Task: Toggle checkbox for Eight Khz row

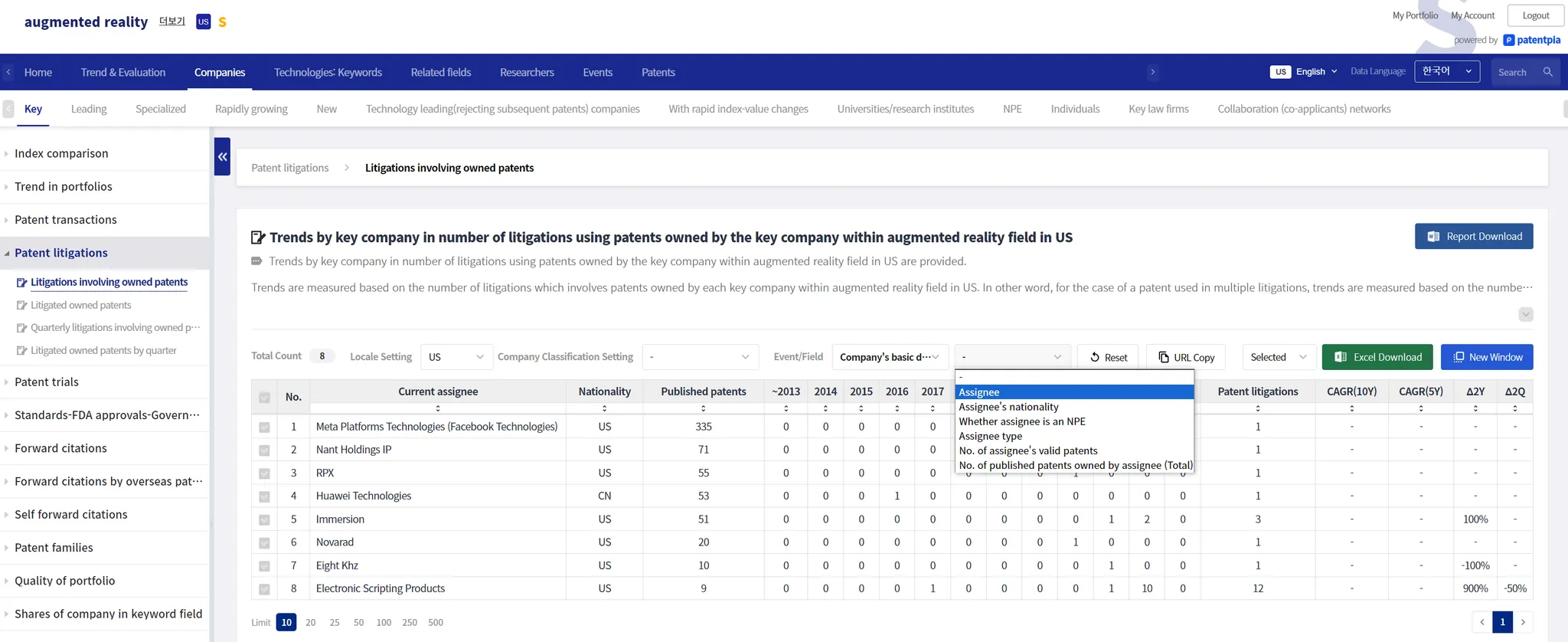Action: (x=264, y=566)
